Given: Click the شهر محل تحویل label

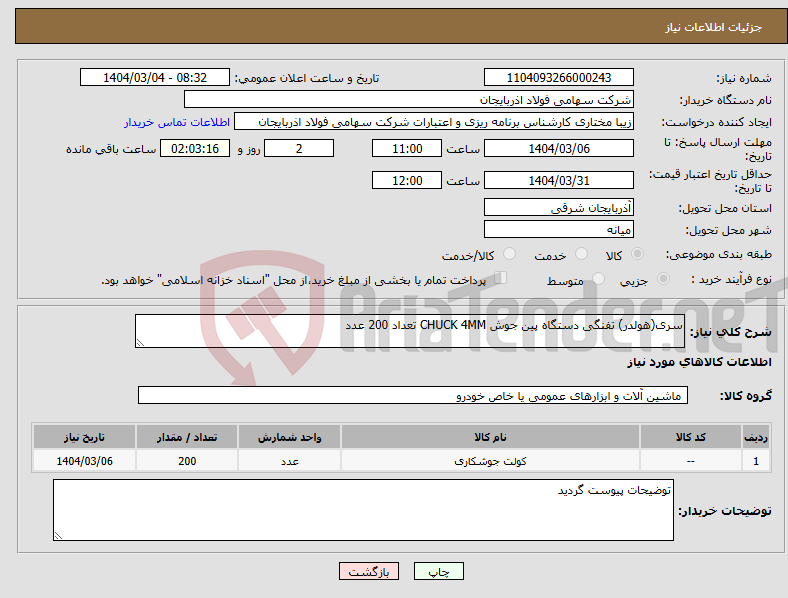Looking at the screenshot, I should (x=729, y=230).
